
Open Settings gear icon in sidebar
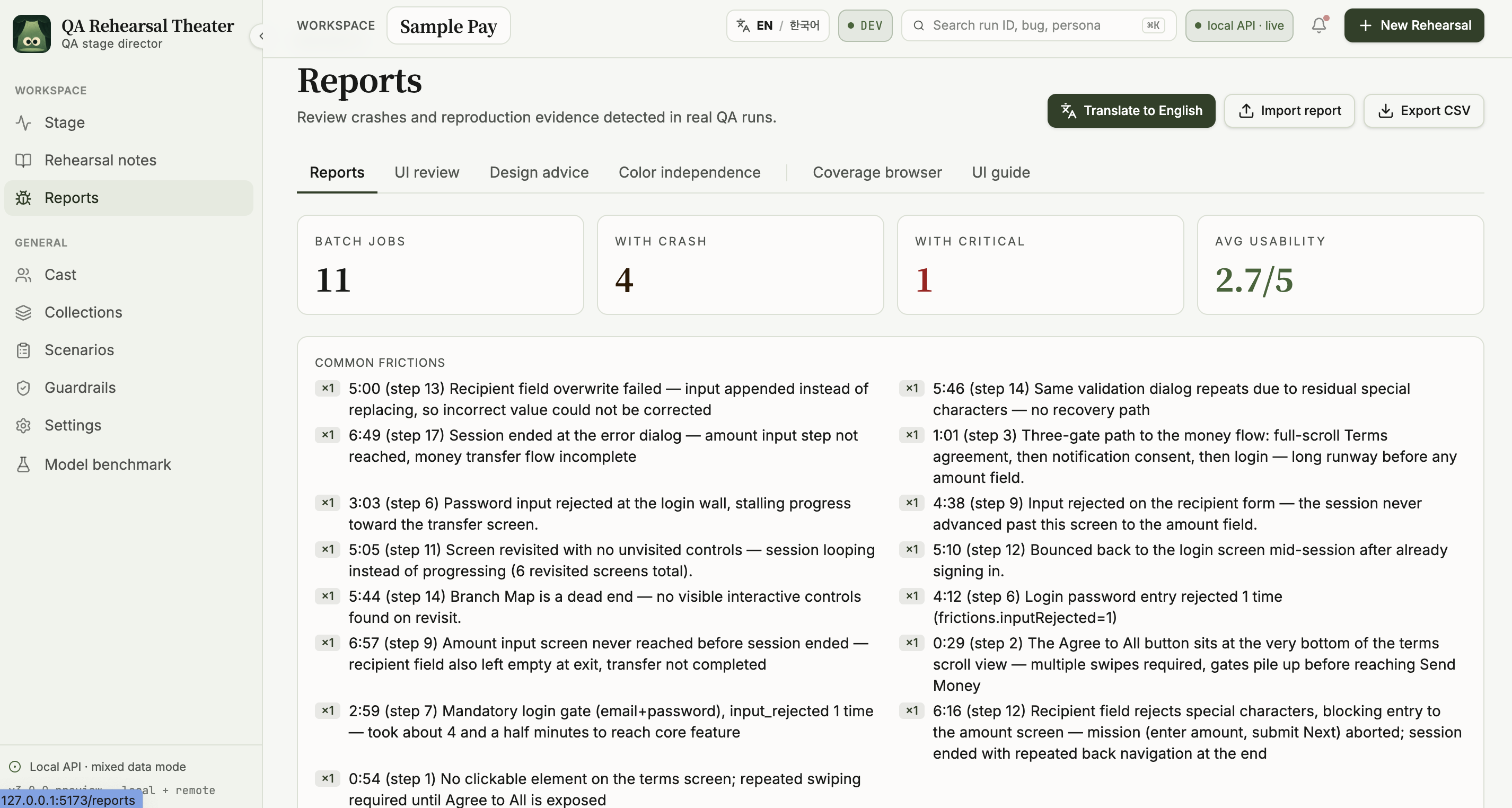click(x=23, y=425)
